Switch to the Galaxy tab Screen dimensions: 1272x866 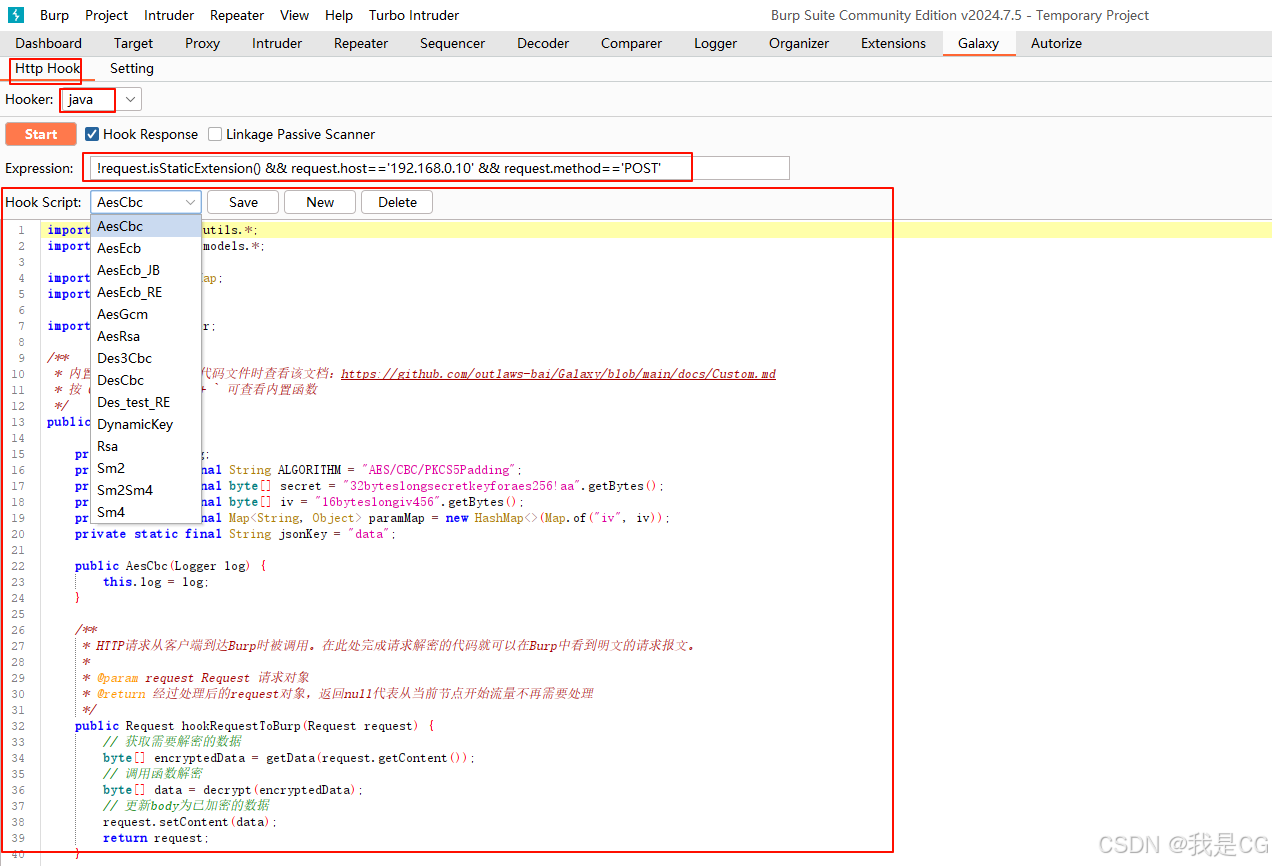(x=978, y=43)
